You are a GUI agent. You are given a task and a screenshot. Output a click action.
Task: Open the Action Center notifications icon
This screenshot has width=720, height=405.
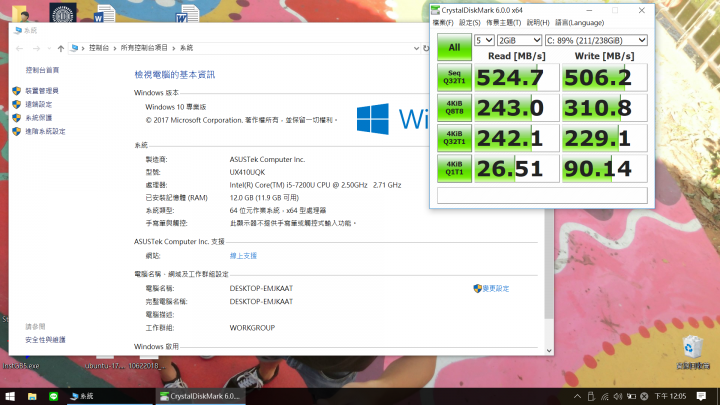(701, 396)
